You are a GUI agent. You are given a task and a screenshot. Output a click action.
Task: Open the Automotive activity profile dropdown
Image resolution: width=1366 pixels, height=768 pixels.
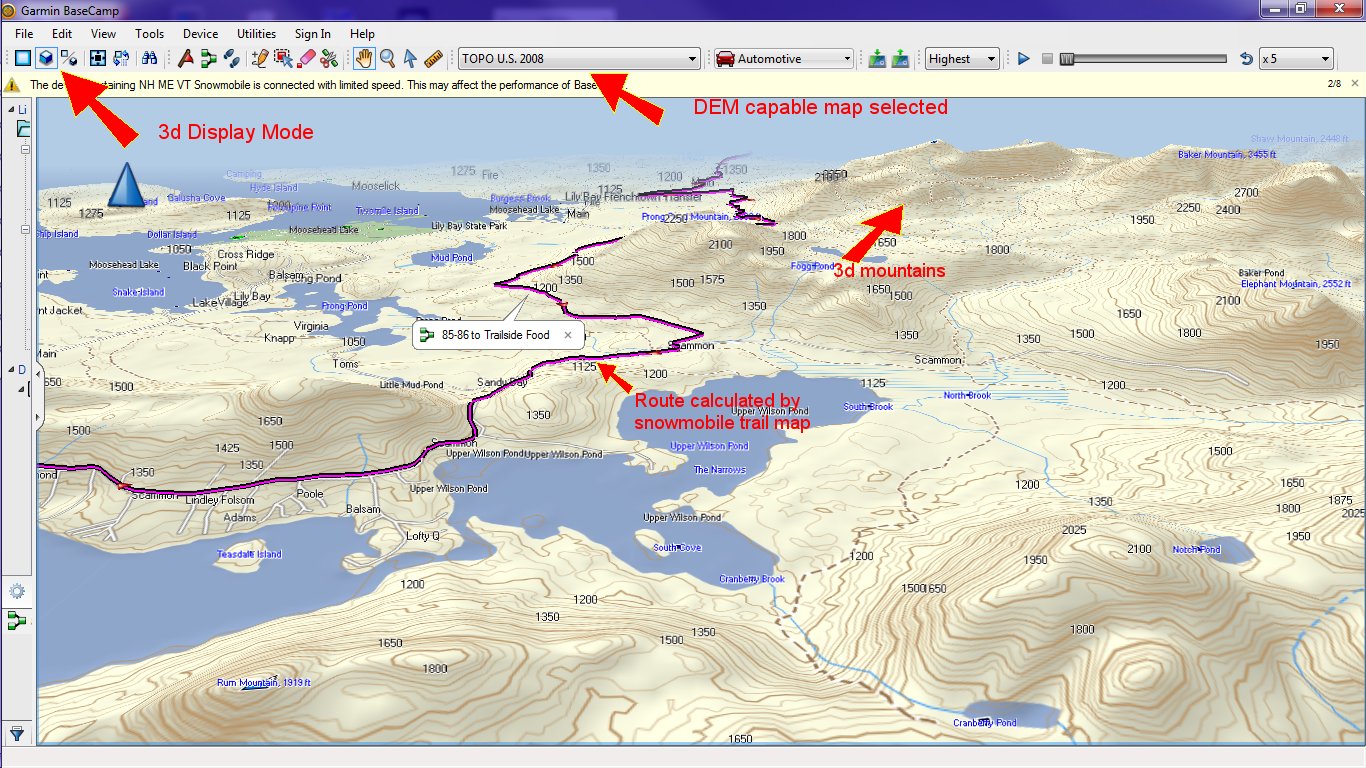(783, 59)
